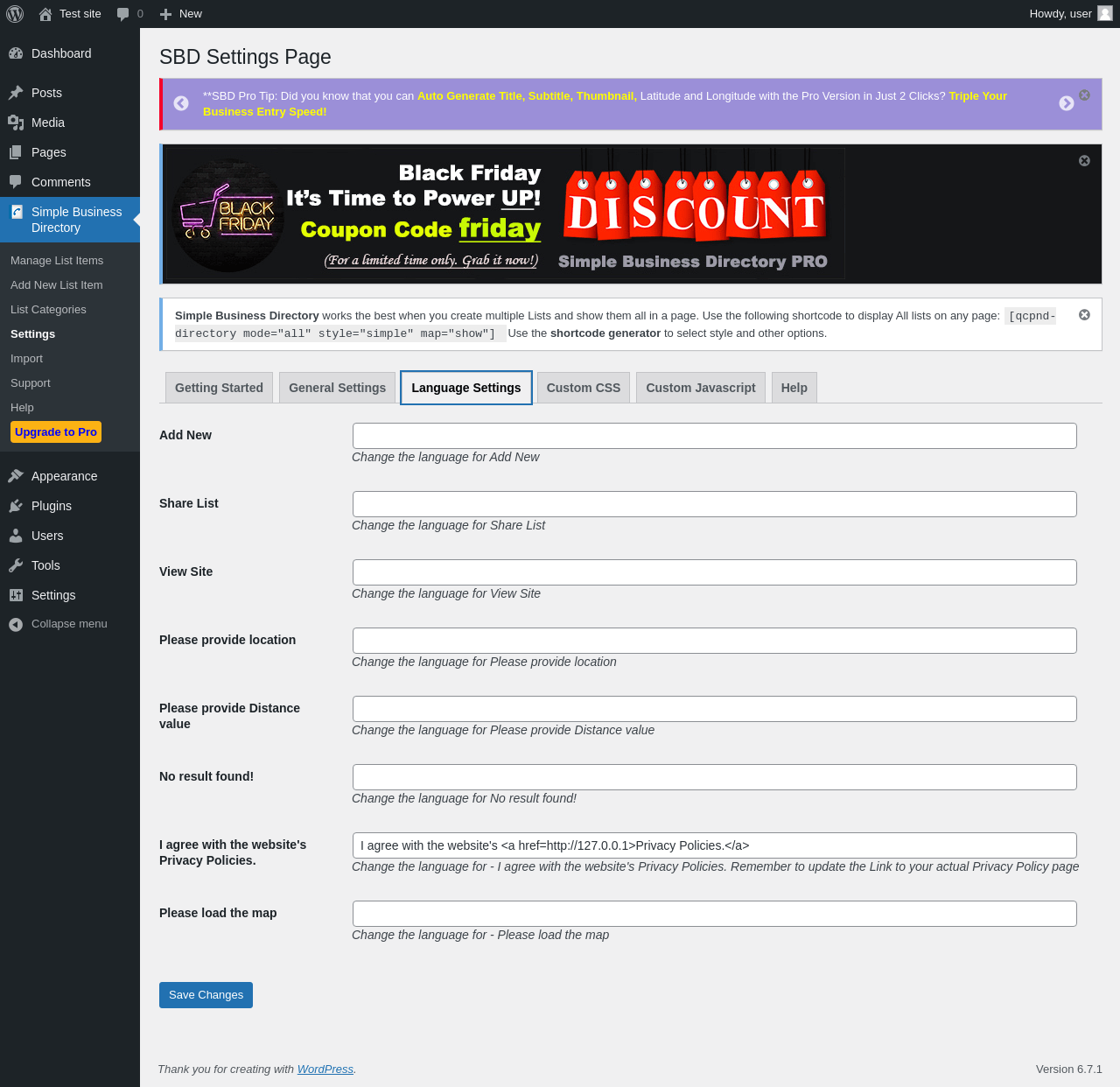The image size is (1120, 1087).
Task: Open the Support submenu item
Action: pos(31,383)
